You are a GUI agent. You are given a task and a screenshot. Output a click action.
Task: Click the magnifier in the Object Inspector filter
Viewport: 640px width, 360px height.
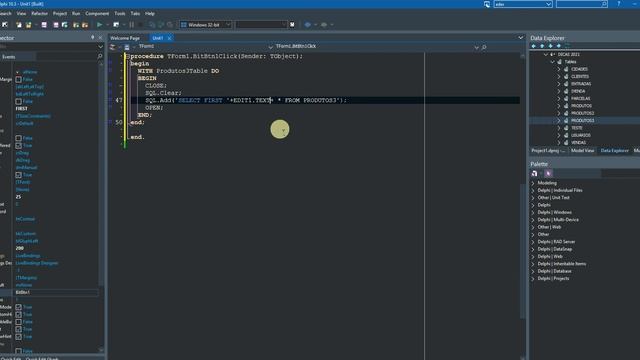(x=100, y=56)
